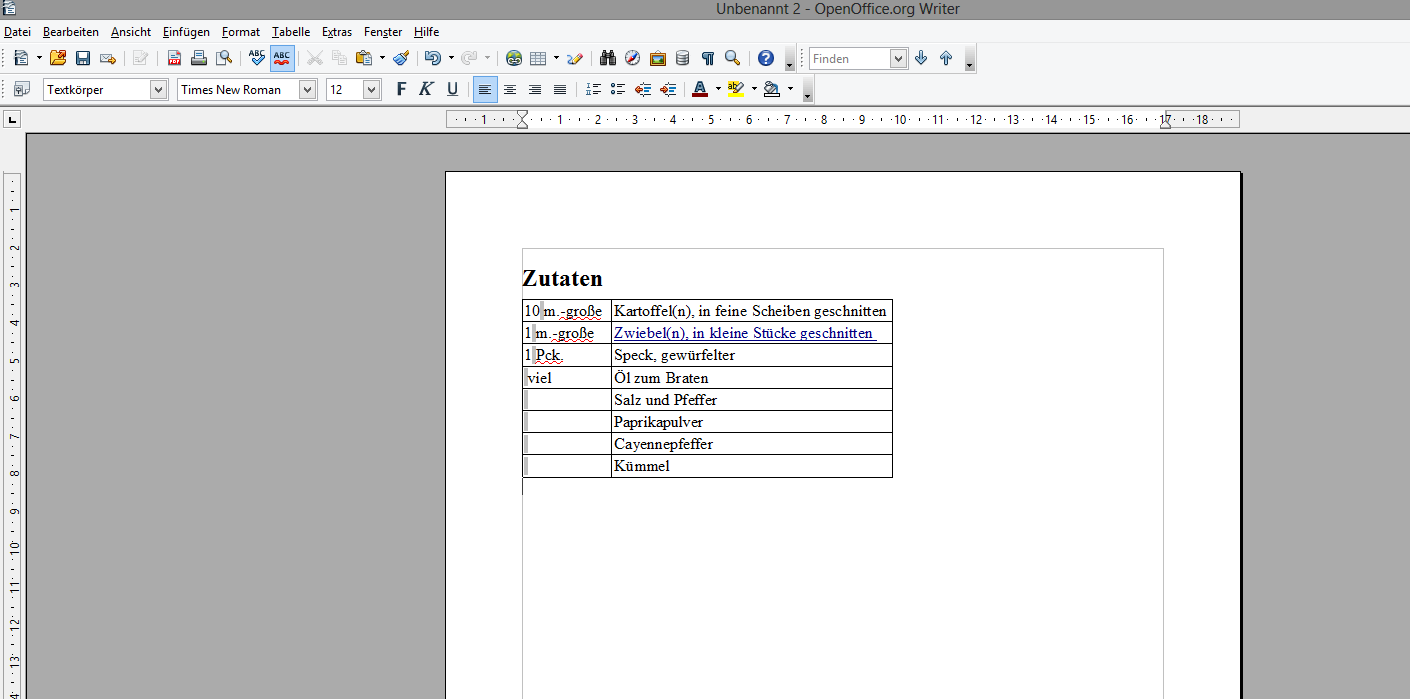Open the font size 12 dropdown
This screenshot has width=1410, height=699.
coord(371,90)
